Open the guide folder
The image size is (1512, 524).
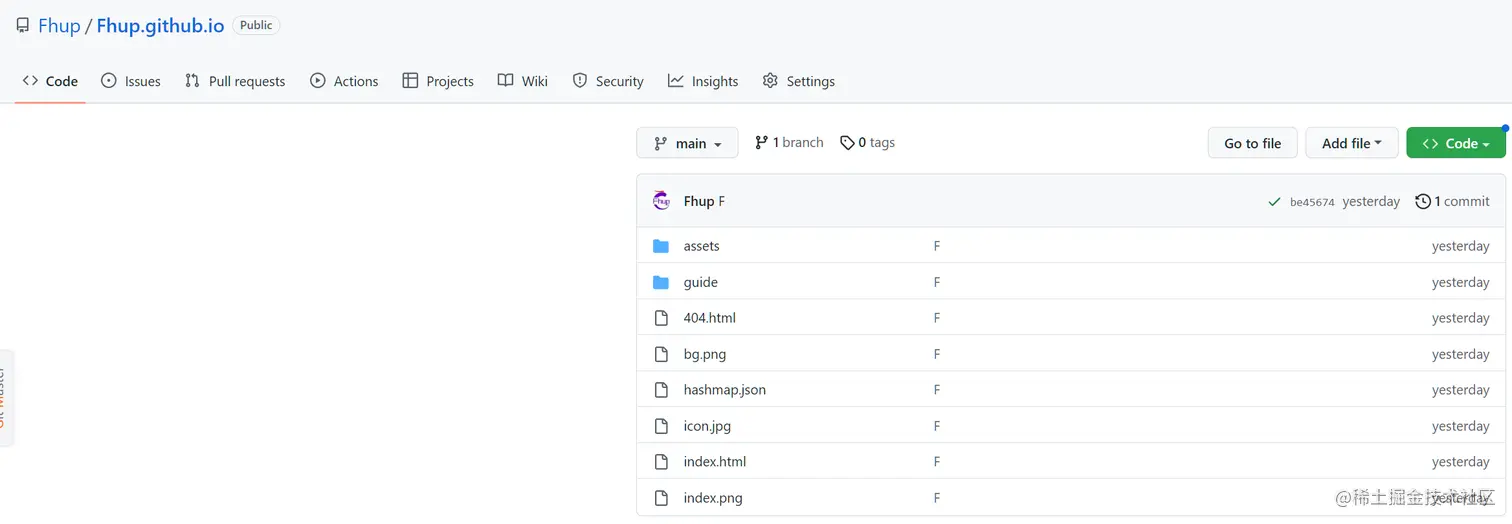[700, 282]
